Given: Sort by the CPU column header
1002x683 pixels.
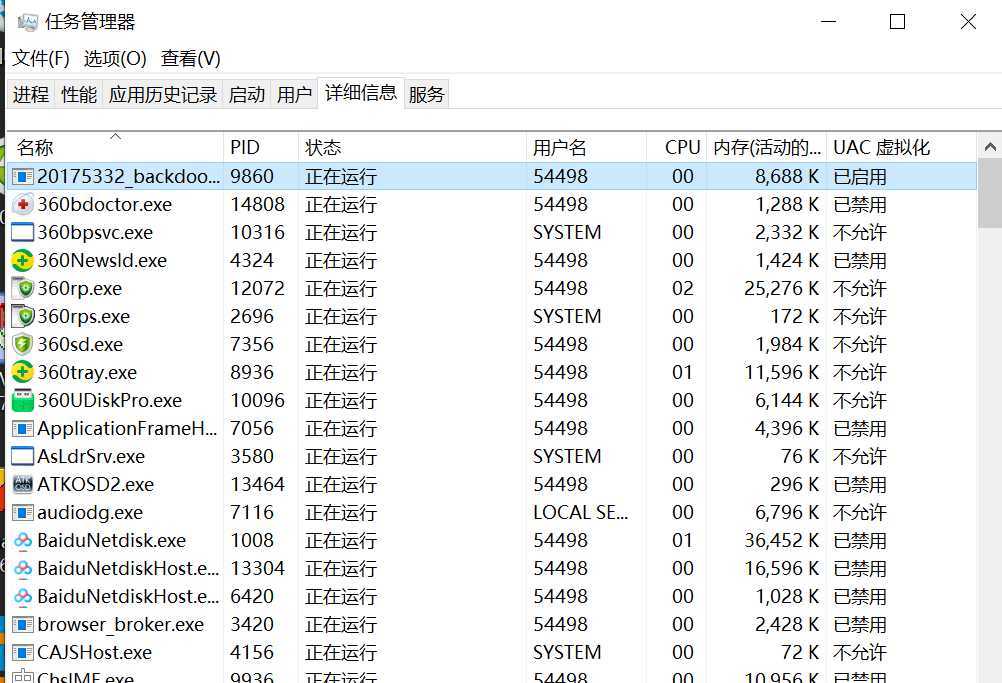Looking at the screenshot, I should (x=677, y=148).
